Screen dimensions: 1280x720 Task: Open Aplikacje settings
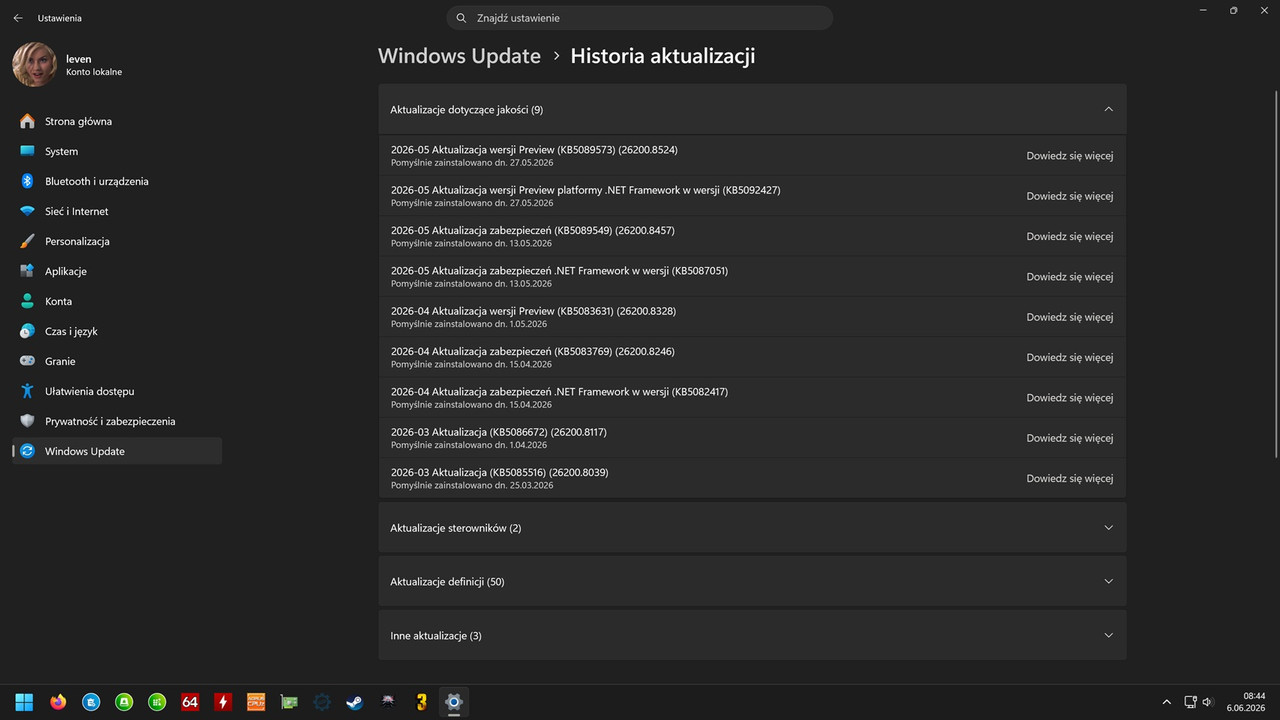117,271
